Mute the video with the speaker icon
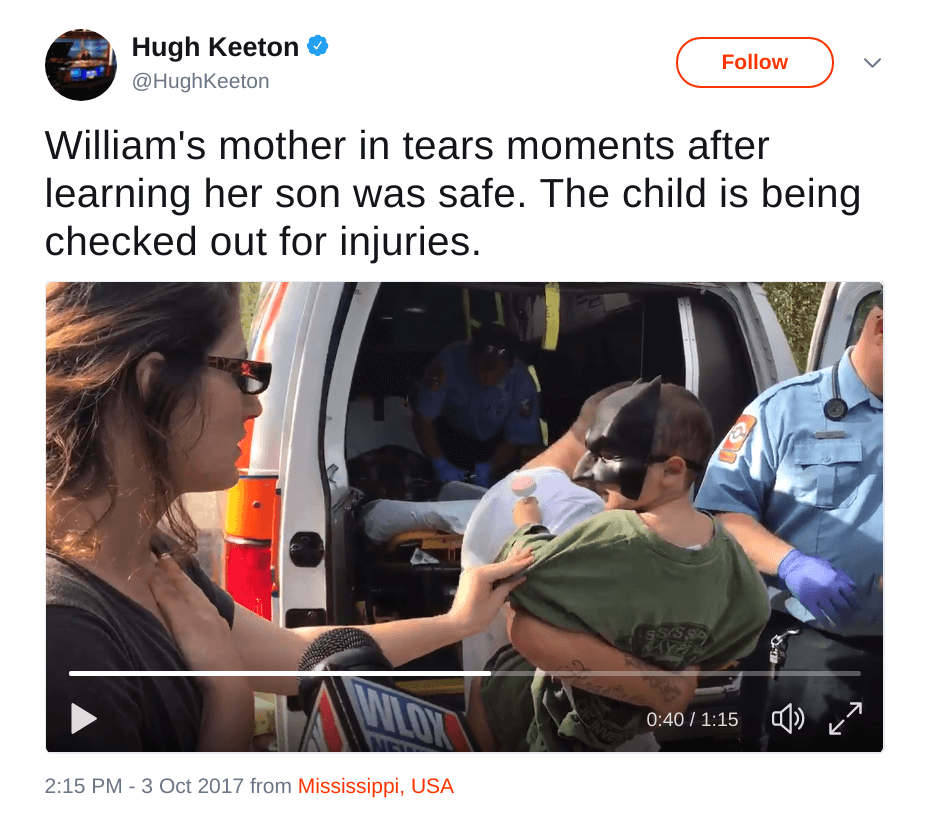925x813 pixels. click(x=788, y=719)
